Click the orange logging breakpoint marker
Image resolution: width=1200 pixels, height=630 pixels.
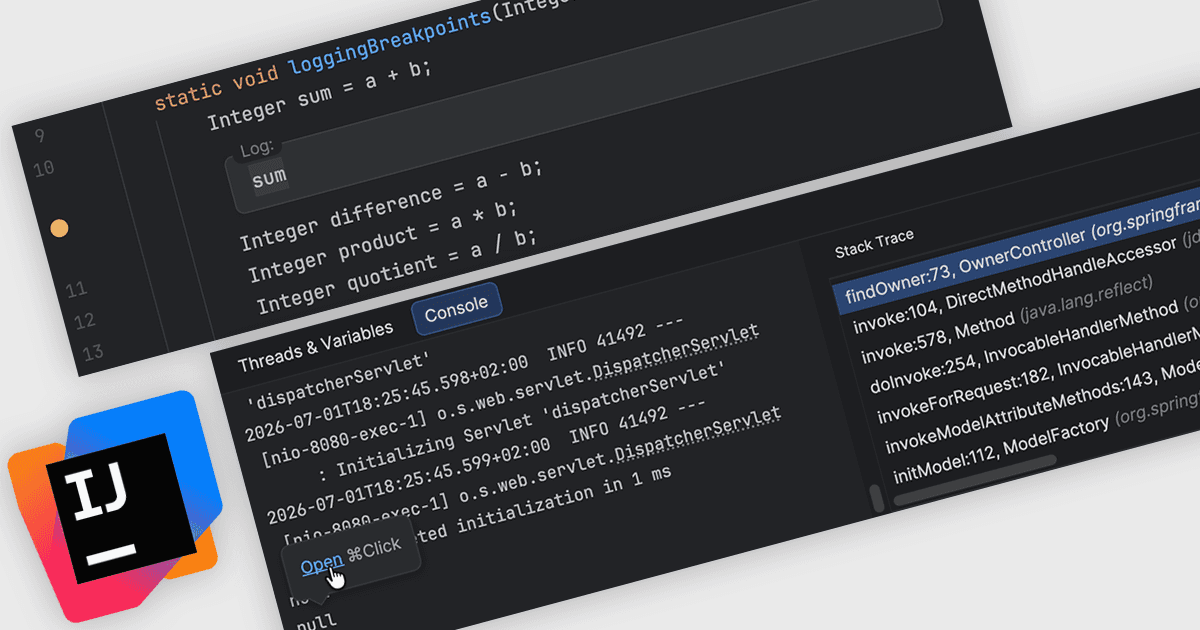pos(59,229)
